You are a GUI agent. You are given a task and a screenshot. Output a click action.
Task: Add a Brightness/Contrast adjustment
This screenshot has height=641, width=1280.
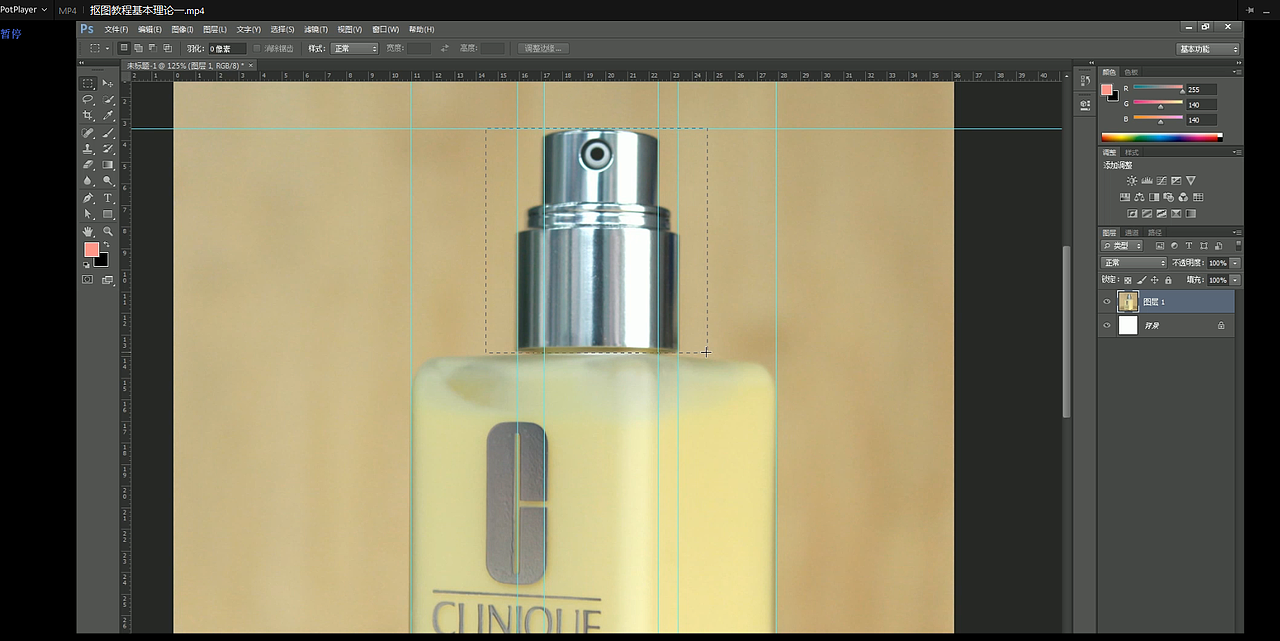click(x=1131, y=181)
